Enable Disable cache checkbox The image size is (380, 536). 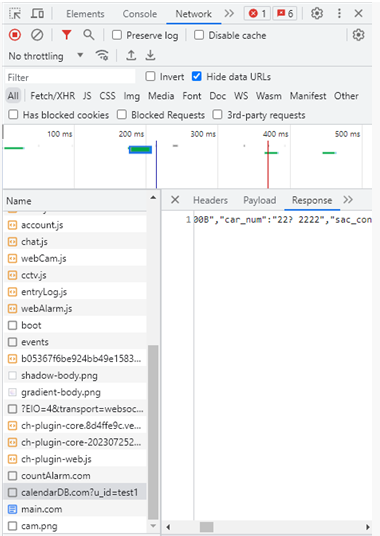click(x=199, y=35)
